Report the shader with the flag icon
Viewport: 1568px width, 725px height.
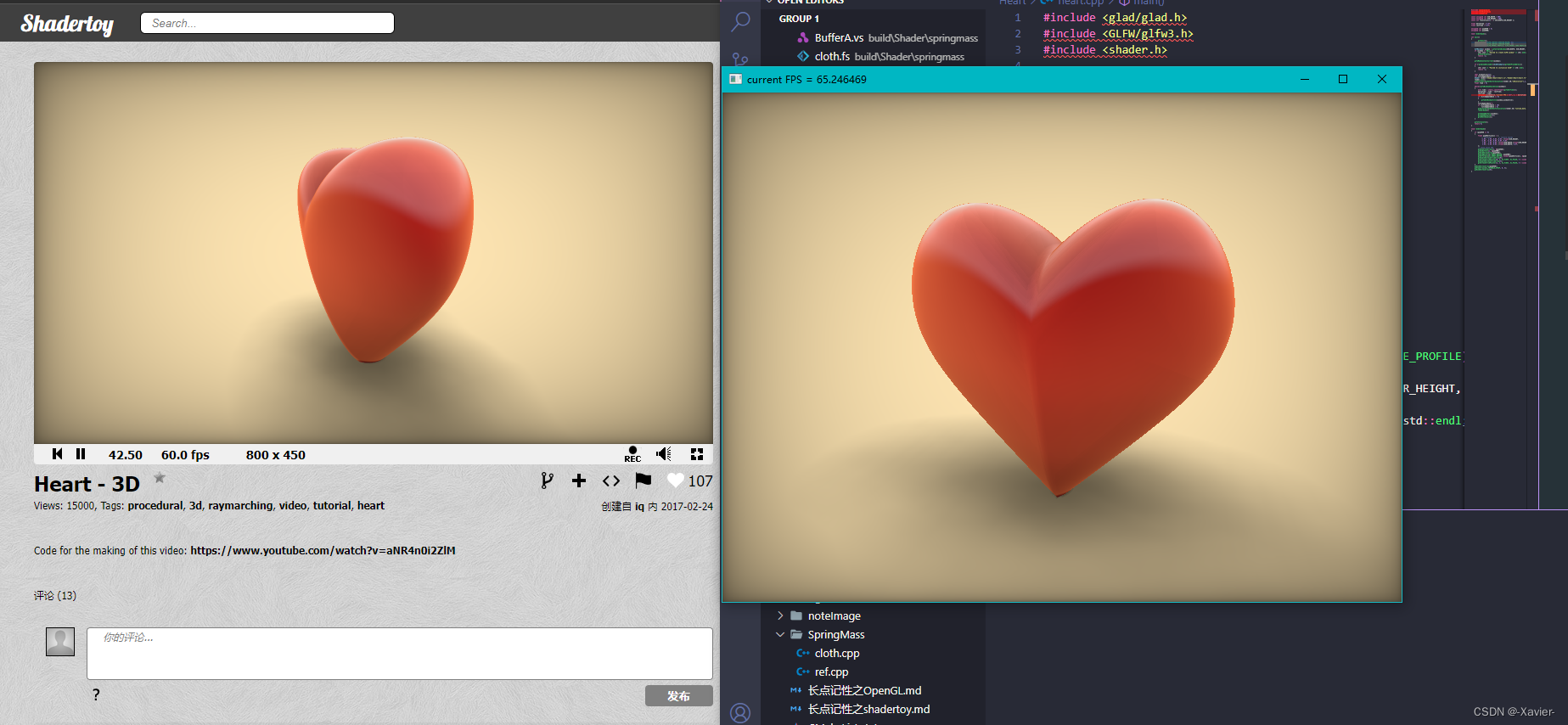click(643, 481)
